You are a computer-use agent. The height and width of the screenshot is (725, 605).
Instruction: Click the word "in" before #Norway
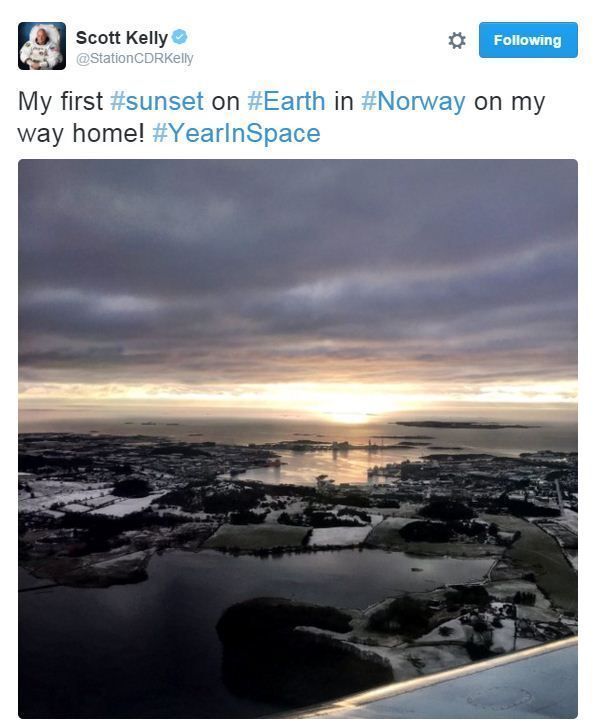tap(344, 101)
